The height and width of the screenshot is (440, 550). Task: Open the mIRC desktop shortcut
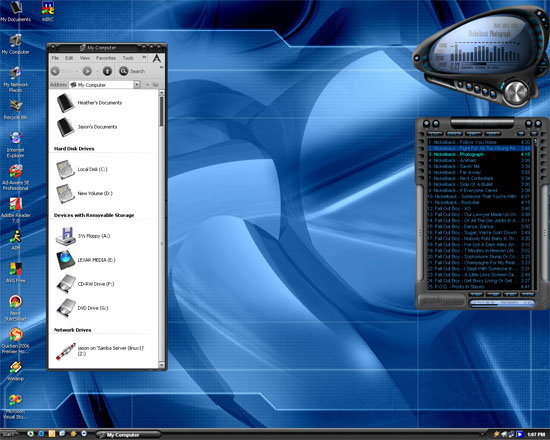(x=48, y=11)
